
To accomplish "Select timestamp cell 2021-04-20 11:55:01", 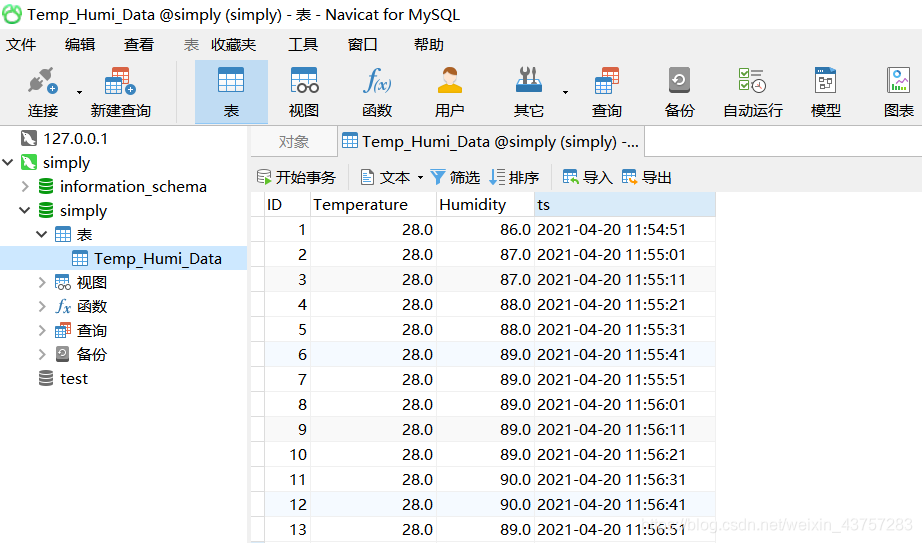I will tap(624, 255).
